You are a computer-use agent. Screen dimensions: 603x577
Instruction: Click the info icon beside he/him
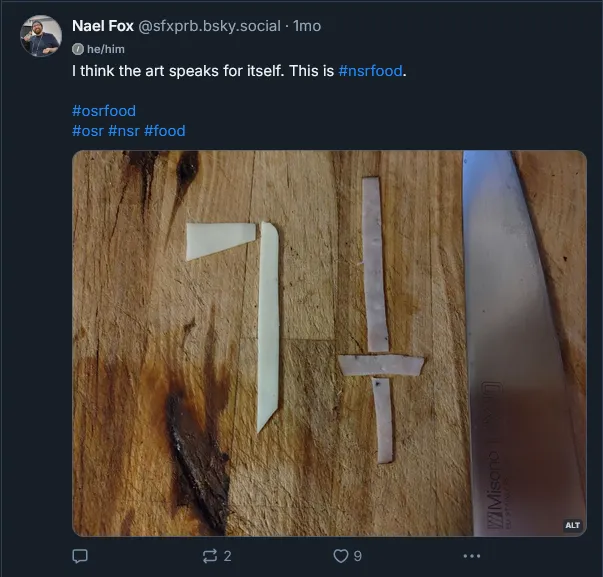[78, 48]
